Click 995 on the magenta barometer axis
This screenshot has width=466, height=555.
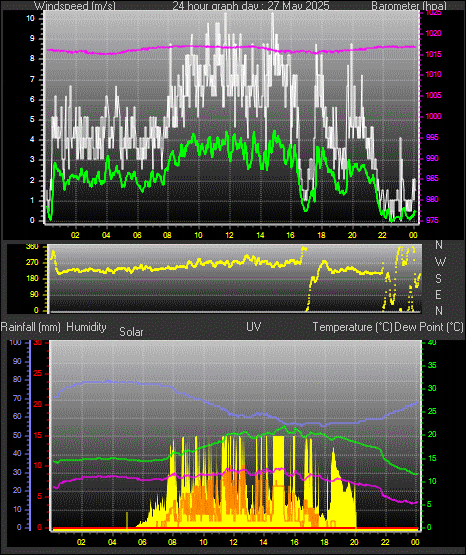point(432,137)
